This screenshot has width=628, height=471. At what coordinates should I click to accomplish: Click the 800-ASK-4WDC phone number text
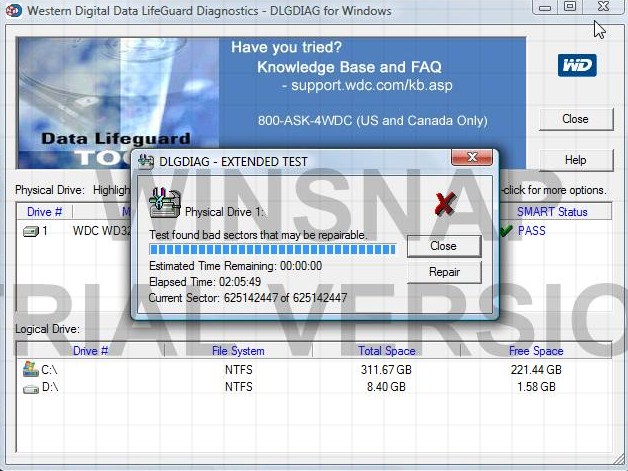click(x=372, y=121)
